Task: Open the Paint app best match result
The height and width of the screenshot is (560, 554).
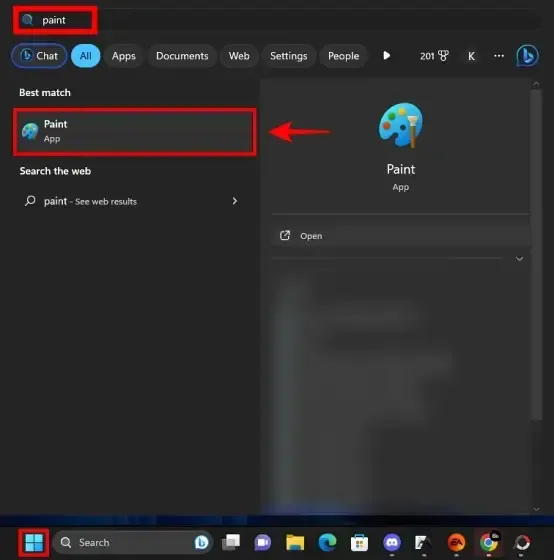Action: coord(135,132)
